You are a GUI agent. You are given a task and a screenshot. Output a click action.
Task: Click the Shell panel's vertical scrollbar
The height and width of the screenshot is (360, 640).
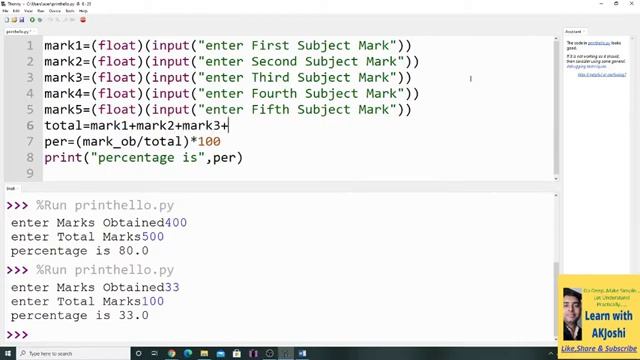(556, 267)
